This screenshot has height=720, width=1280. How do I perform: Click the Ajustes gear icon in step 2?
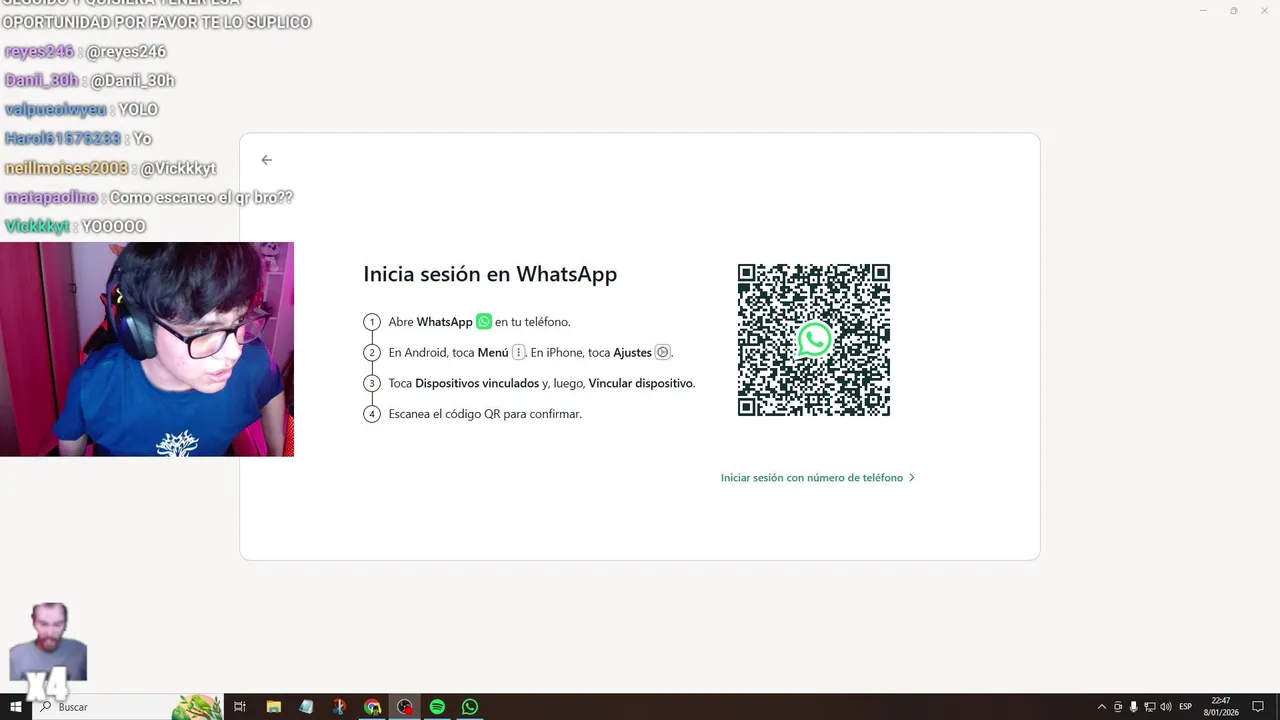tap(662, 352)
